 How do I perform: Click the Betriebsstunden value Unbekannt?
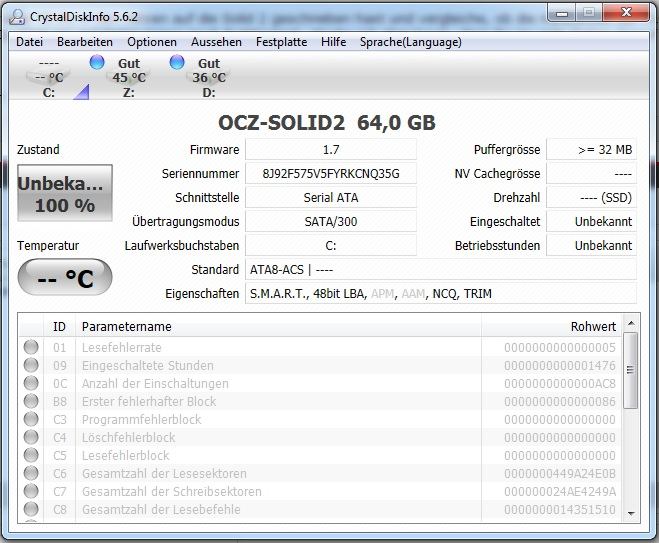tap(591, 245)
